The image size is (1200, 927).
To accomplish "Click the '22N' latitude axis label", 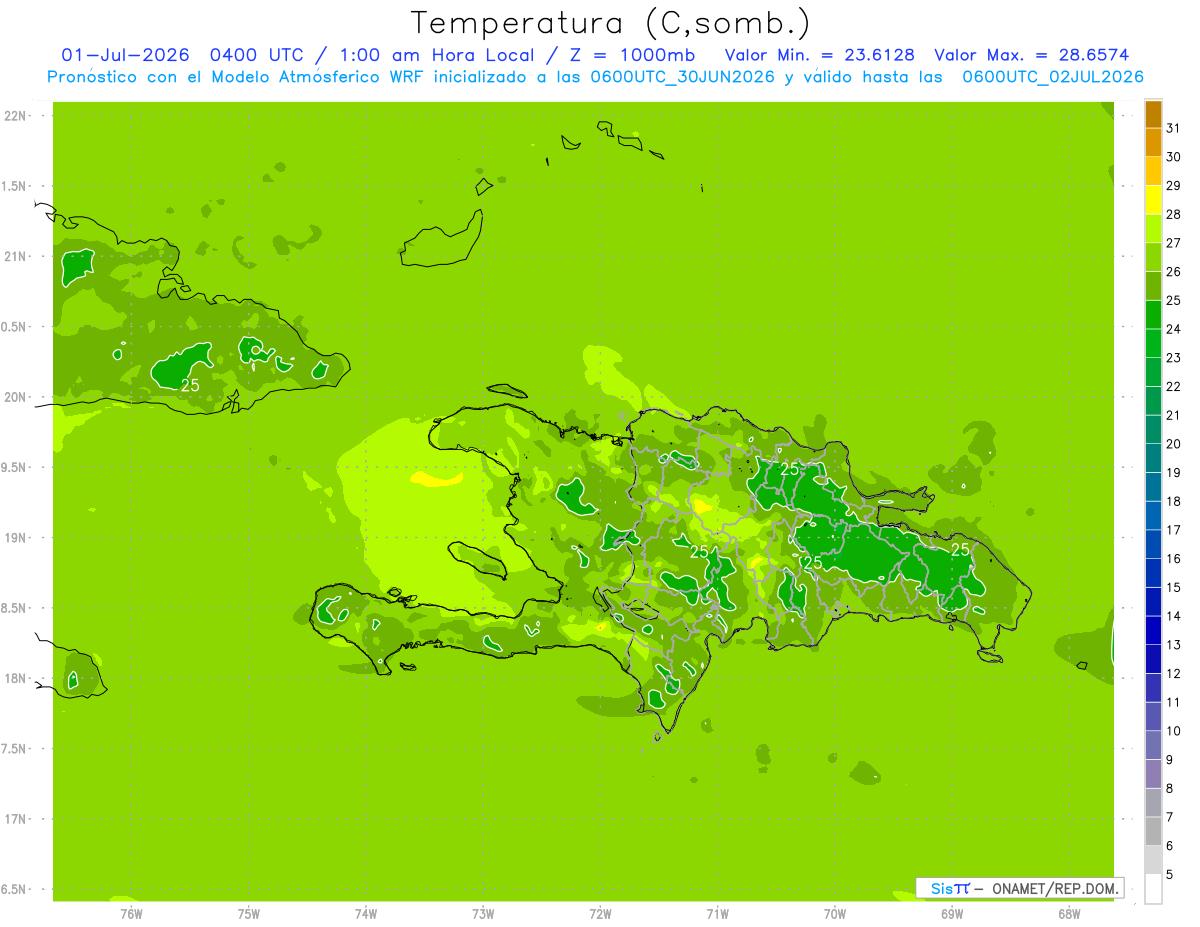I will click(x=16, y=115).
